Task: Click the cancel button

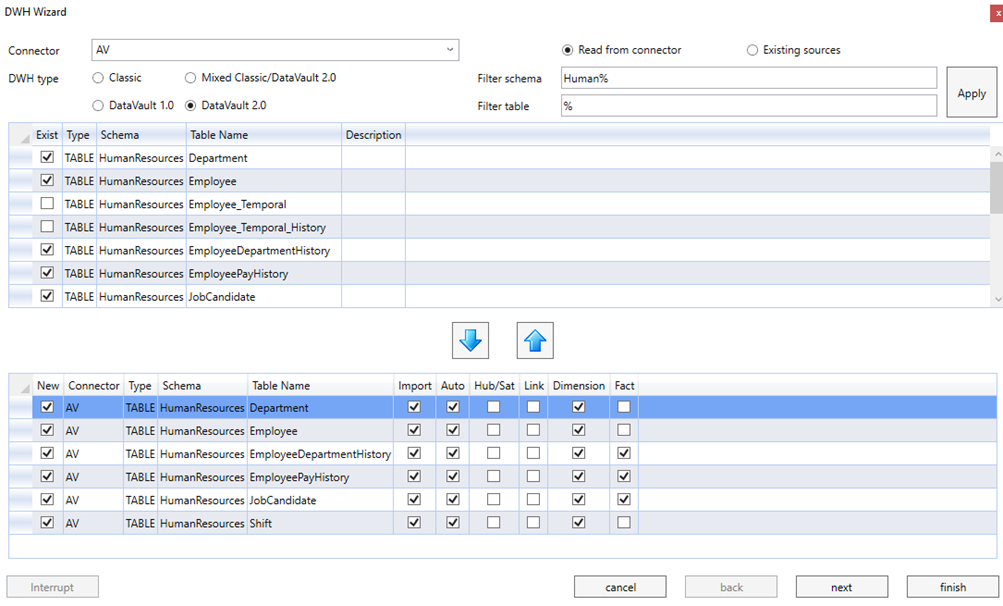Action: [620, 587]
